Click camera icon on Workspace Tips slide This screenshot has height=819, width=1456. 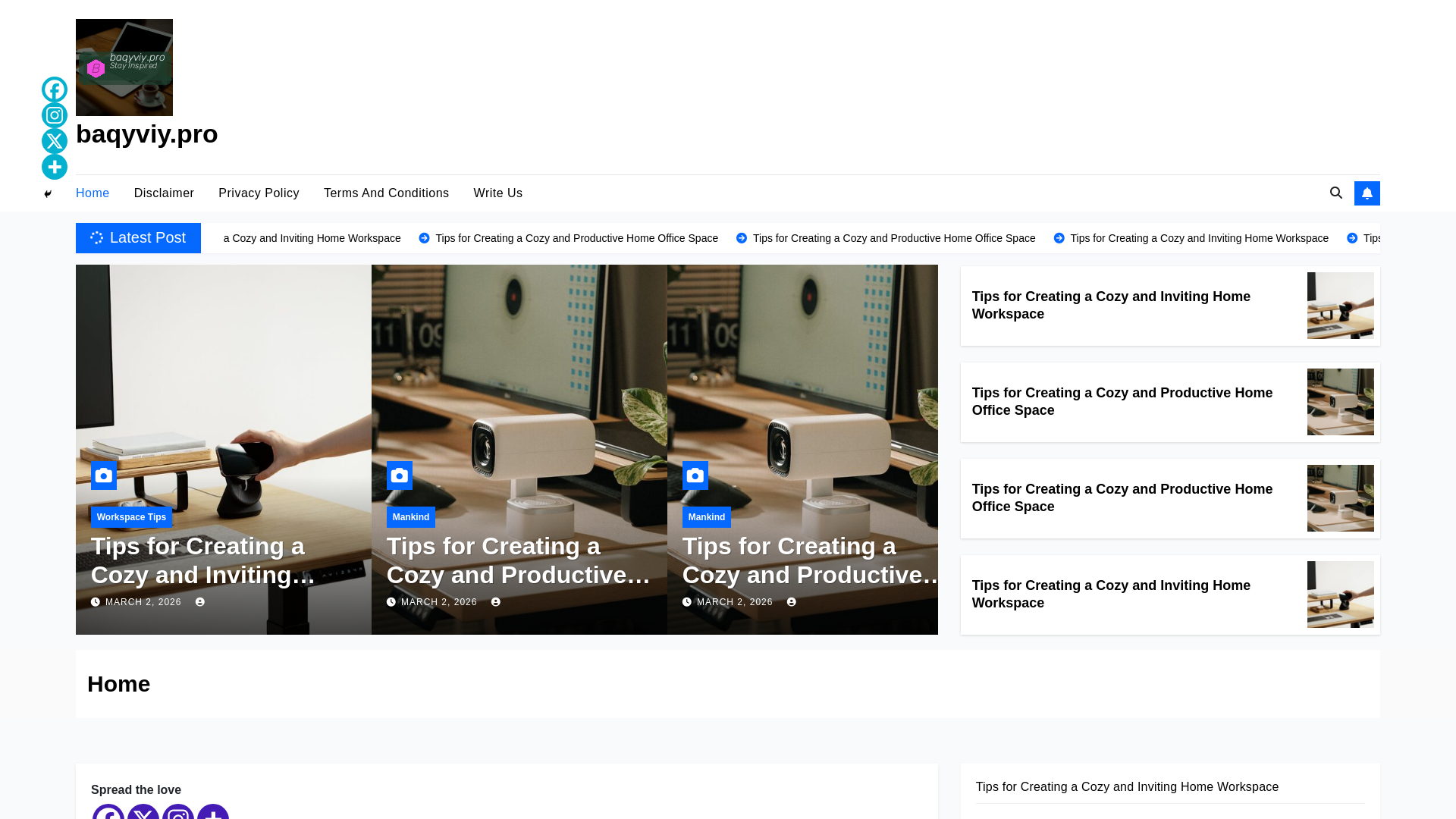point(104,475)
